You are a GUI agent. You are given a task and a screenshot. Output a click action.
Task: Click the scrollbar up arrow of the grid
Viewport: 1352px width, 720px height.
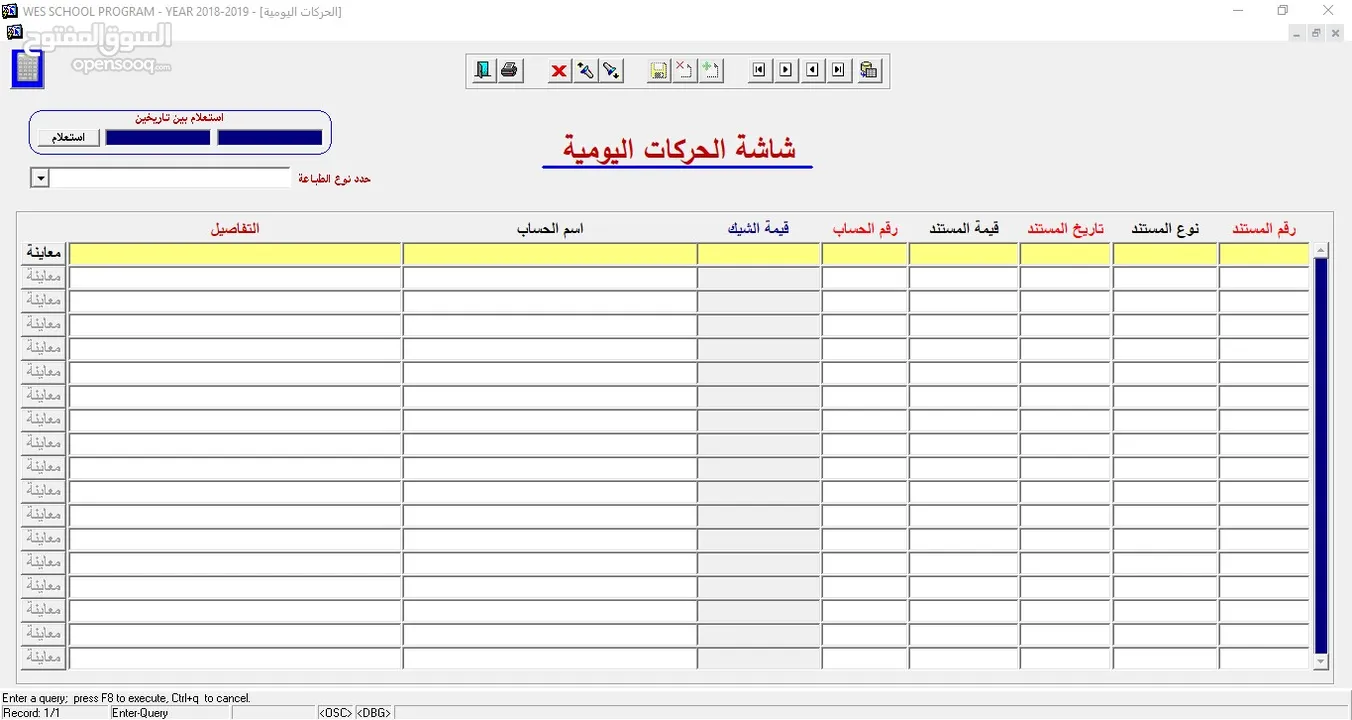[1321, 250]
